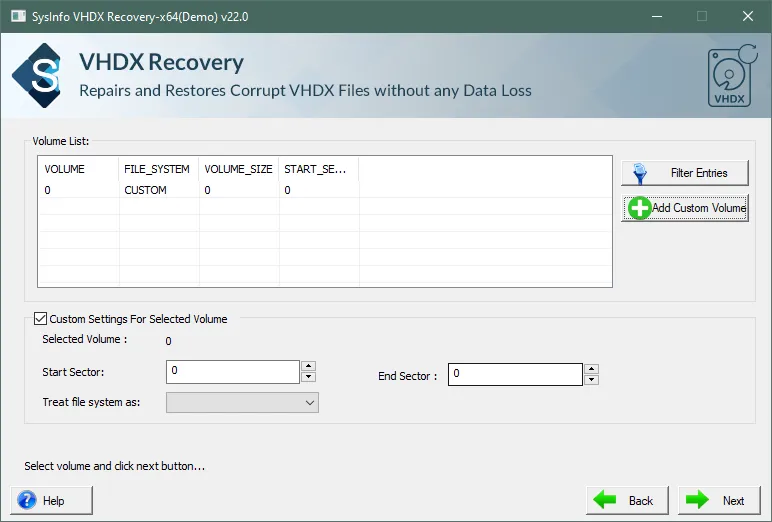Sort by the VOLUME column header
Image resolution: width=772 pixels, height=522 pixels.
(78, 169)
